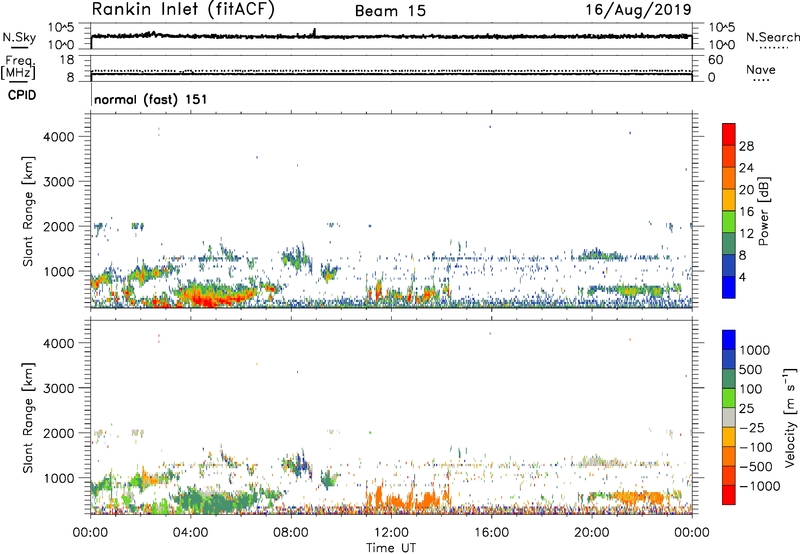The height and width of the screenshot is (554, 800).
Task: Click the noise spike near 09:00 in N.Sky
Action: tap(314, 32)
